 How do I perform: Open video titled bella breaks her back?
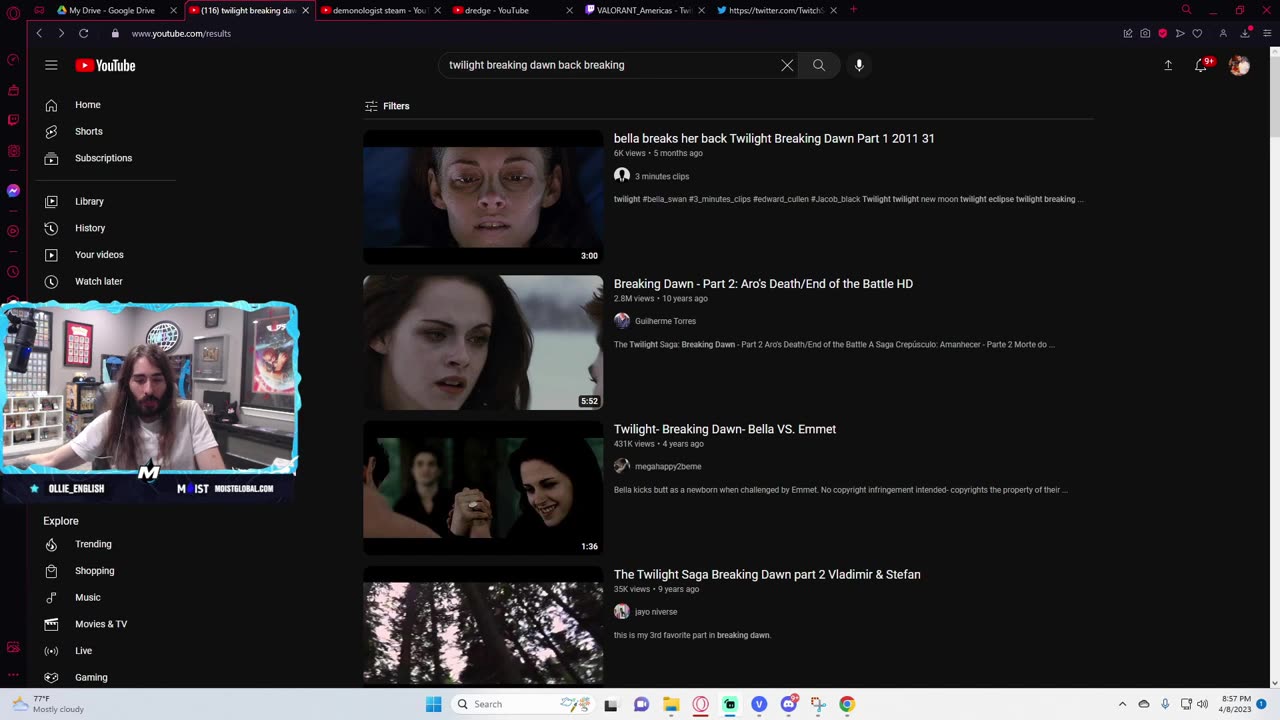pos(774,139)
